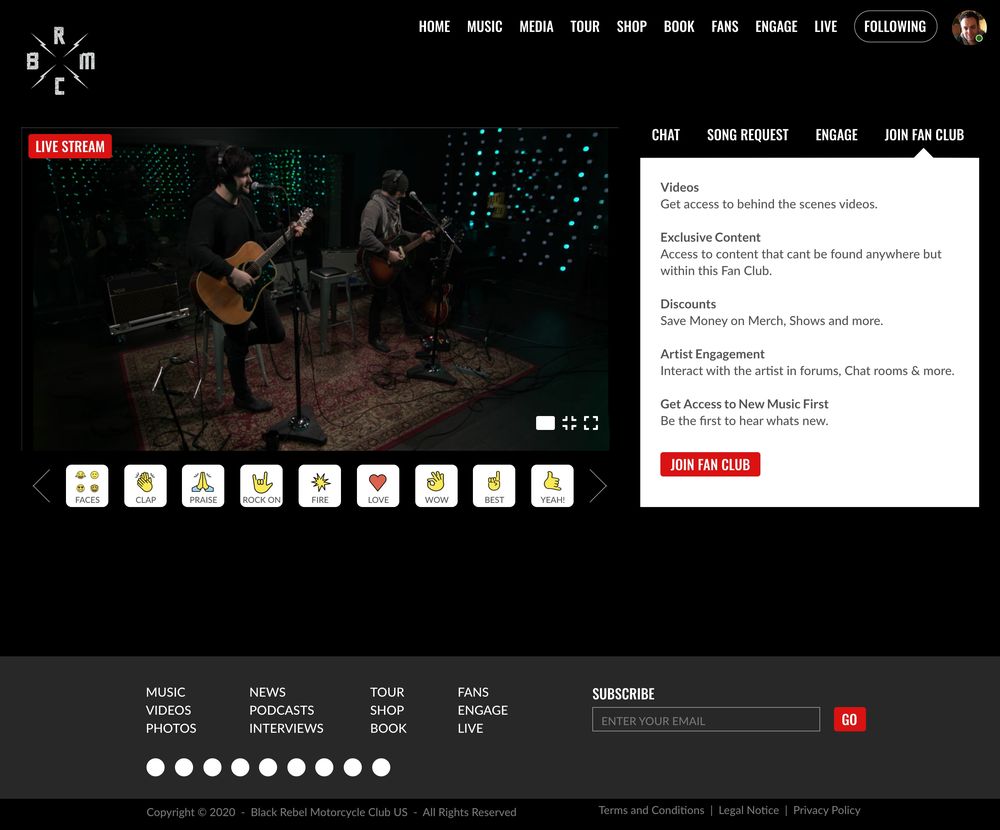The image size is (1000, 830).
Task: Show more reactions with the right arrow
Action: click(598, 485)
